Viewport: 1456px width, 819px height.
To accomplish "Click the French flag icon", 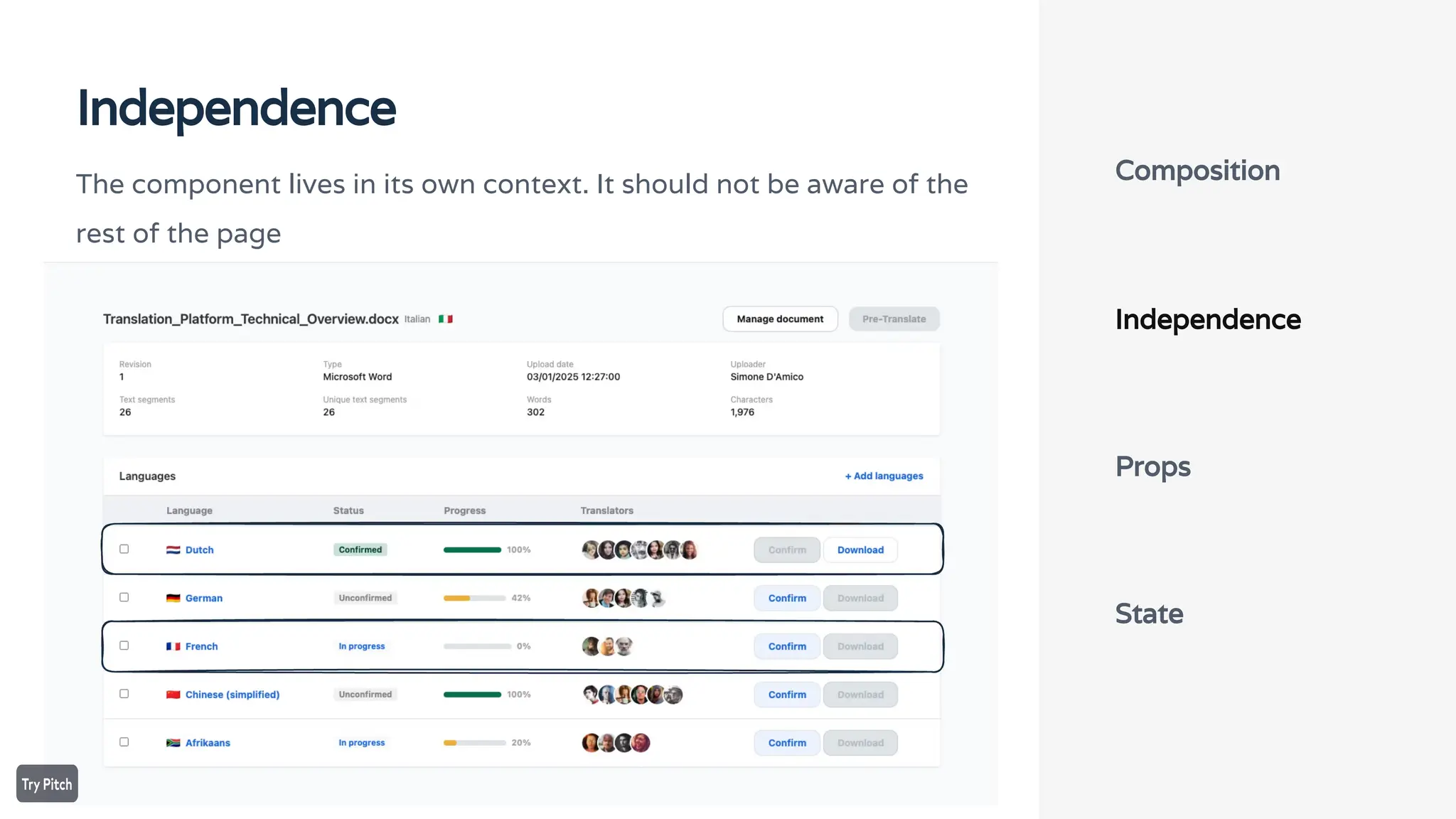I will click(173, 646).
